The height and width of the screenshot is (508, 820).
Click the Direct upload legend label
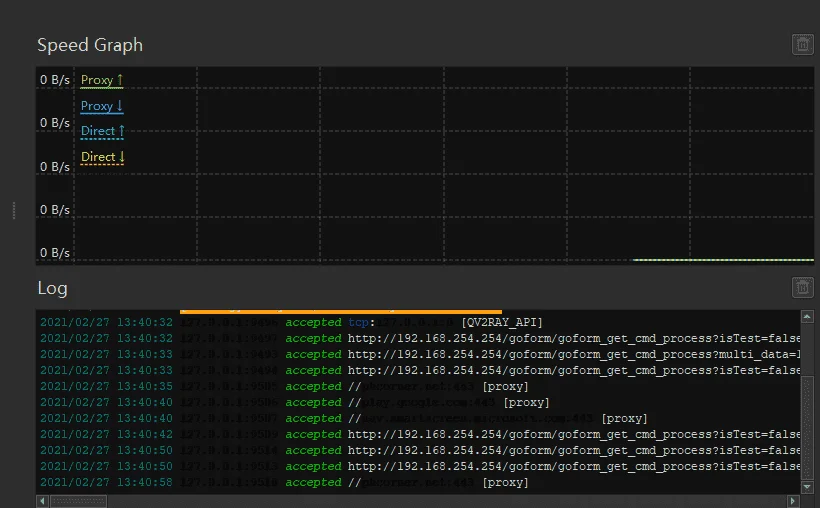pyautogui.click(x=102, y=131)
